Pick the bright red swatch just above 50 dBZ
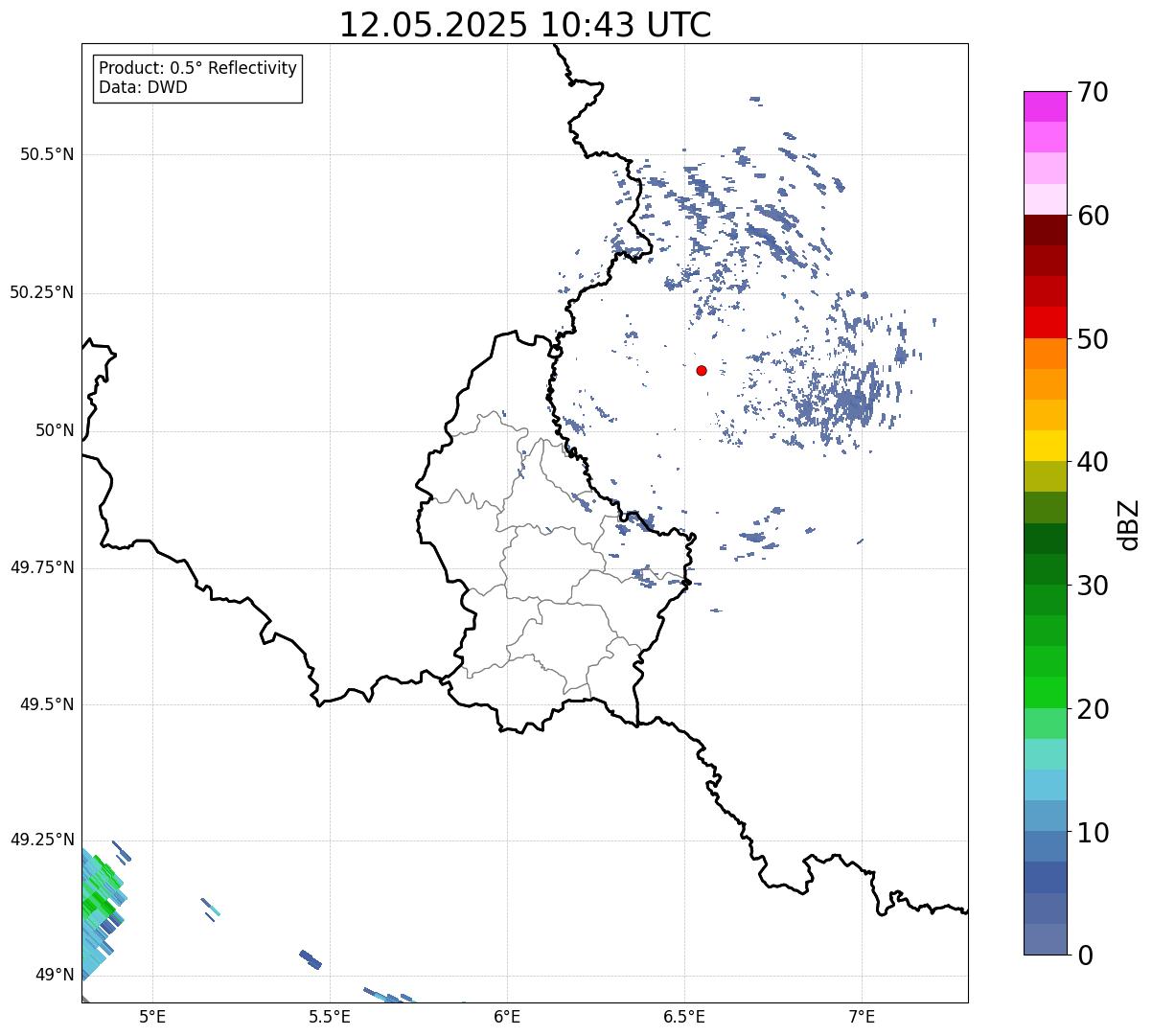 point(1046,322)
